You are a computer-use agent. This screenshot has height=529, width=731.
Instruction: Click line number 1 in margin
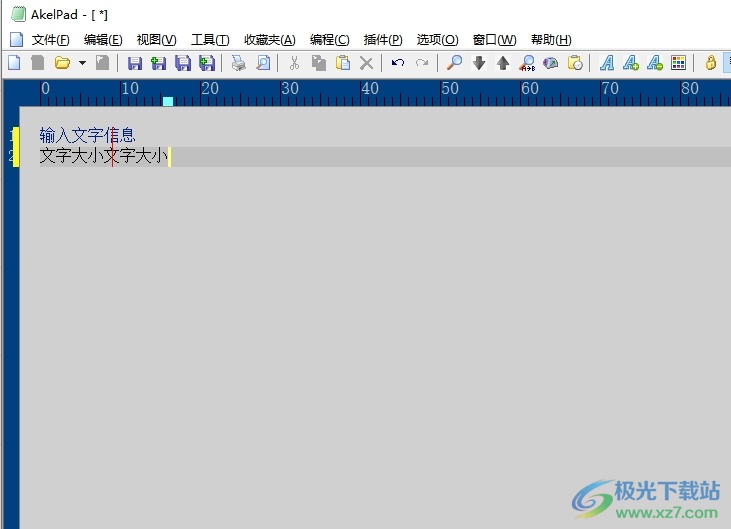click(x=12, y=136)
